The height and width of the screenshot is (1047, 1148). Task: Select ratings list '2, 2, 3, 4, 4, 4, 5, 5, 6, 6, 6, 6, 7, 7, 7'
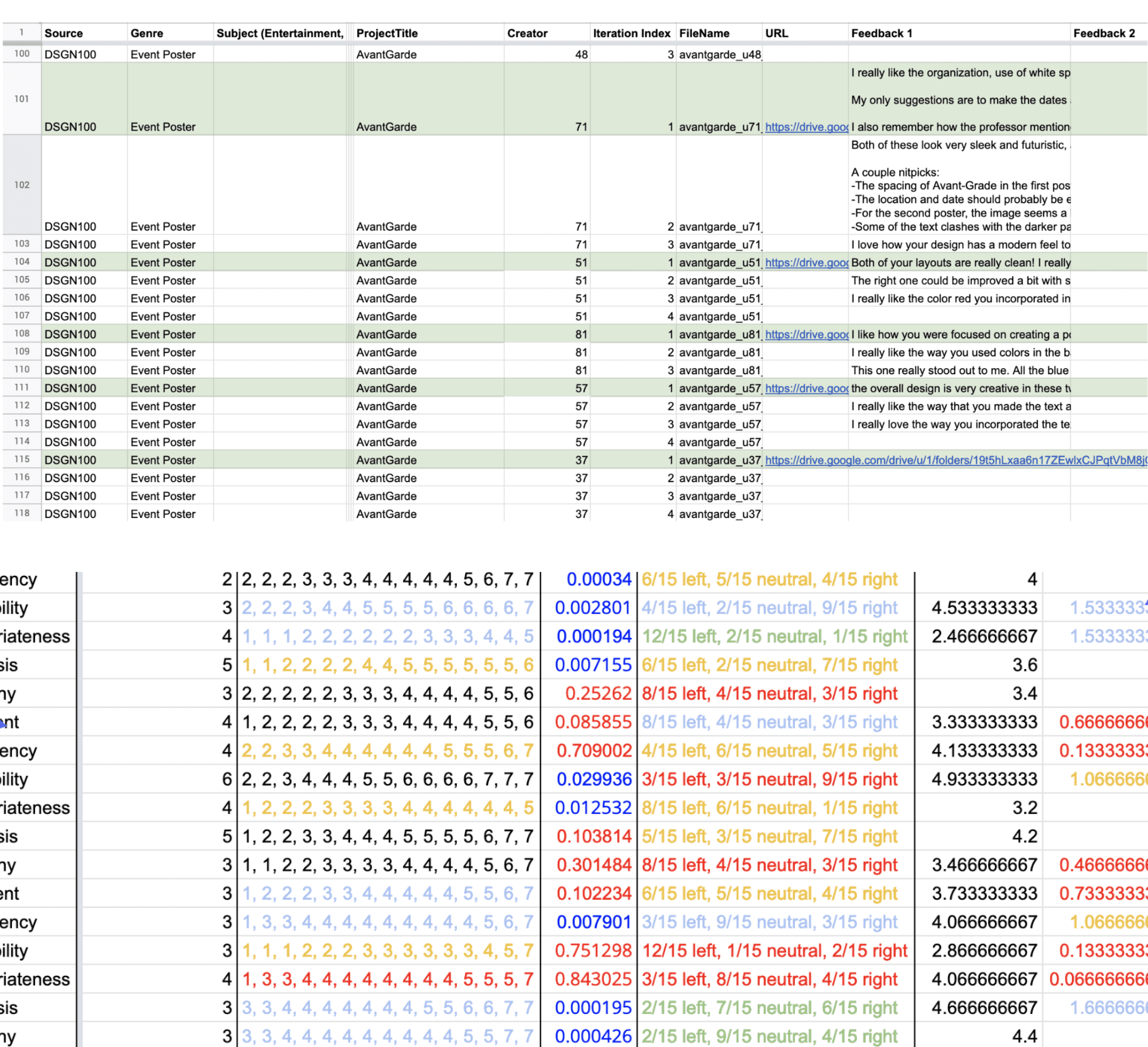coord(388,779)
